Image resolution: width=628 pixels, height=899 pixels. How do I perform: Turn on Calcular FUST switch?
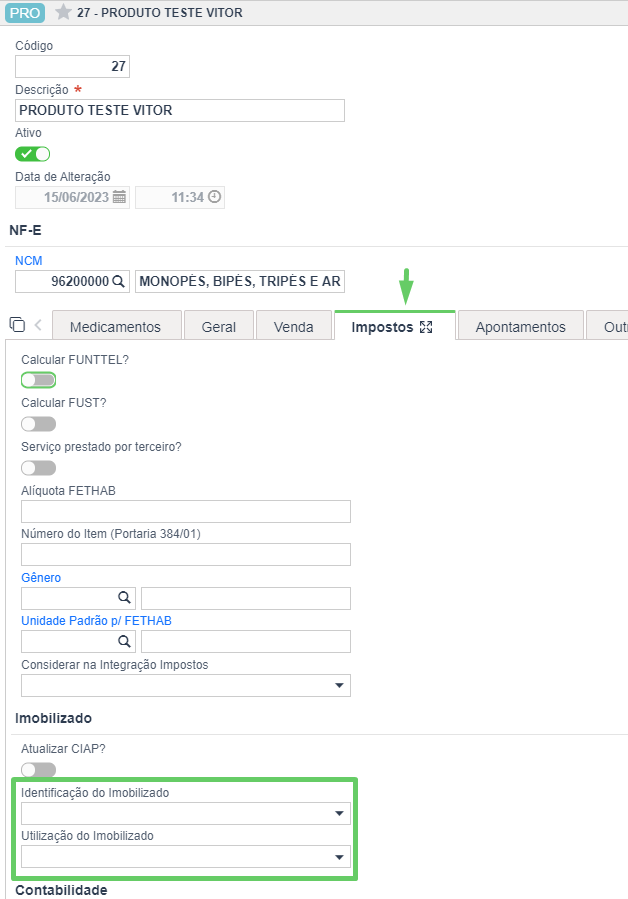[38, 424]
